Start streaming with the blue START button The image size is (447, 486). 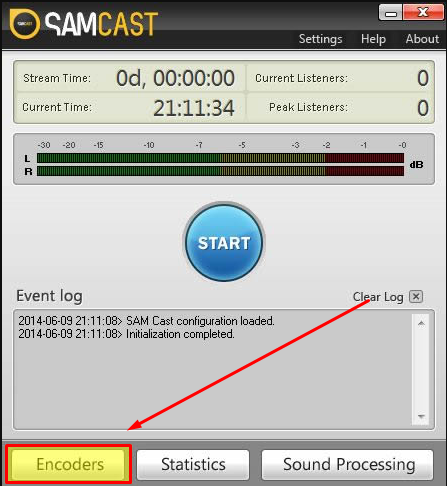224,242
